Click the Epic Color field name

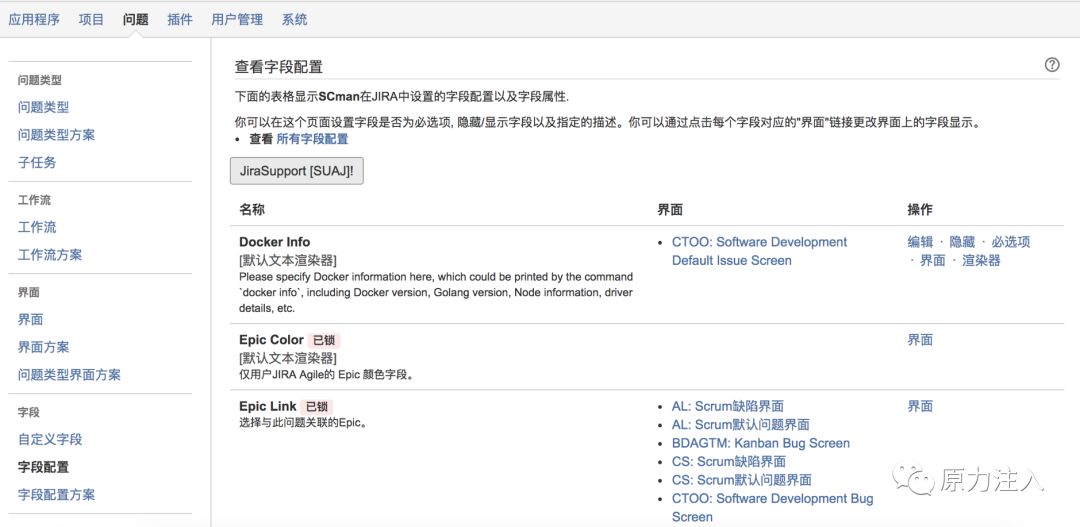click(271, 340)
